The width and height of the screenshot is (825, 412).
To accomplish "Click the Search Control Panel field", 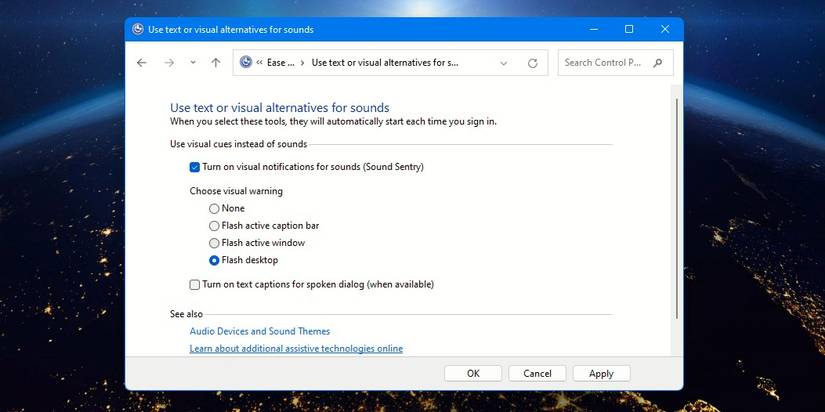I will 603,63.
